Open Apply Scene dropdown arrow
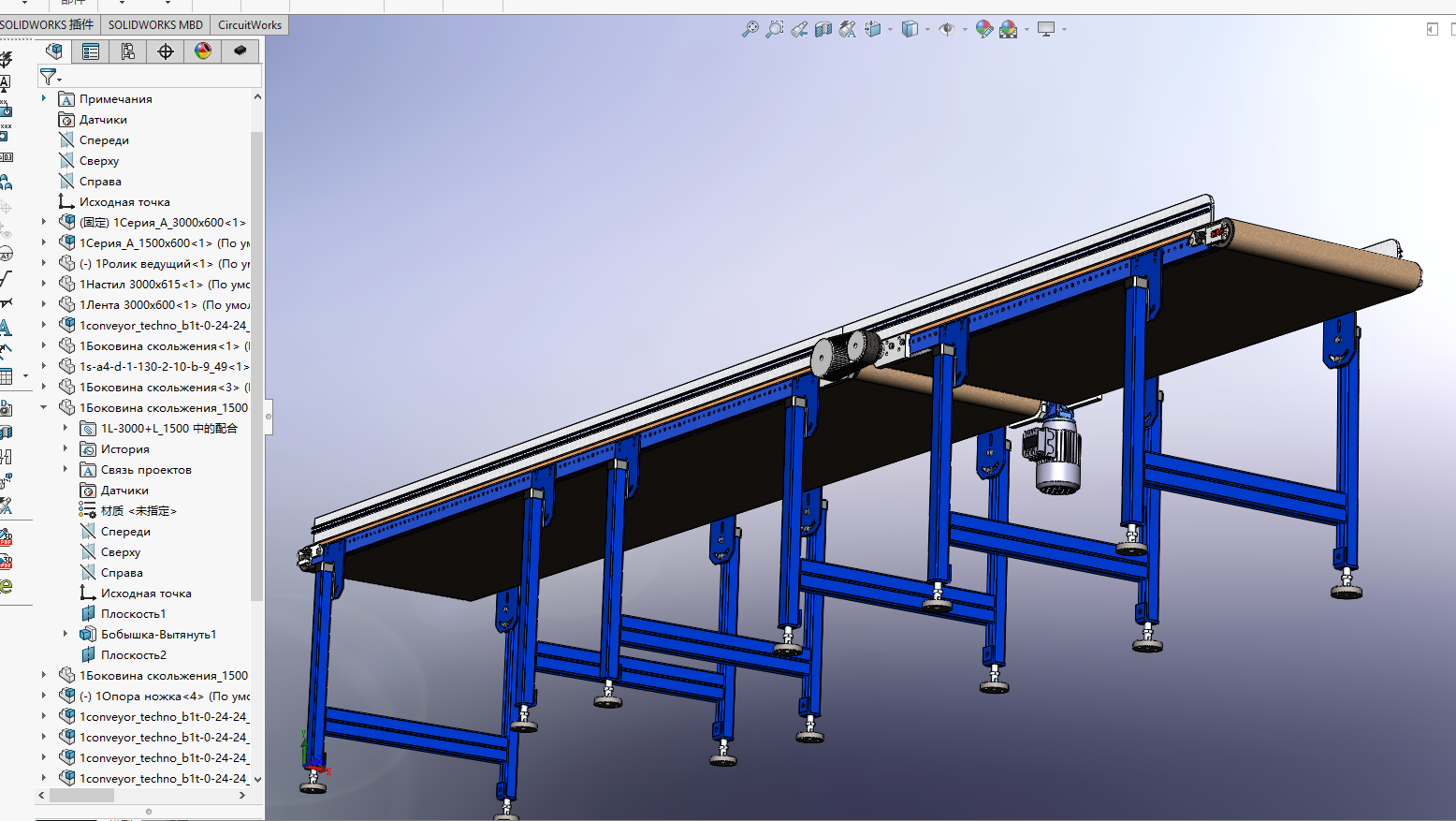This screenshot has height=821, width=1456. [x=1026, y=29]
